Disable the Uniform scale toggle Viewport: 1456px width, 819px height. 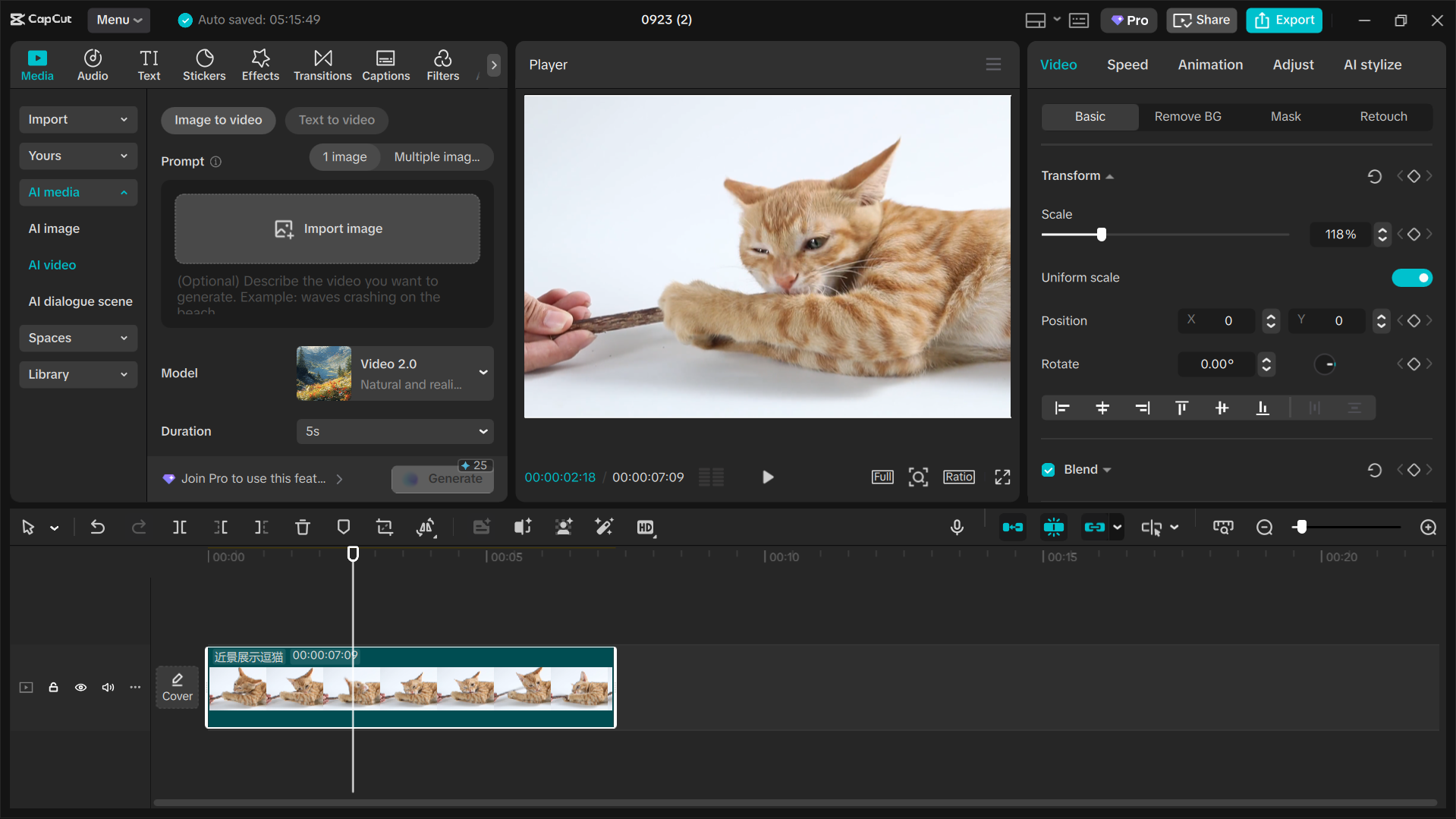[x=1412, y=278]
